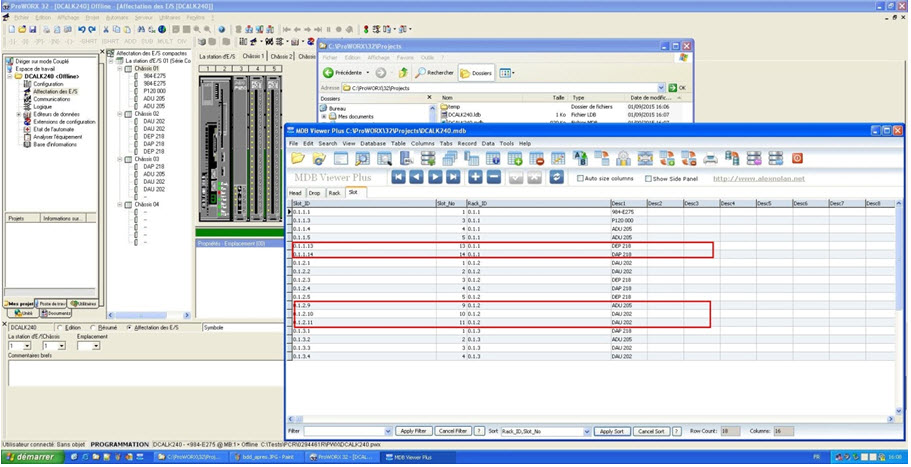Toggle Auto size columns checkbox

(580, 178)
